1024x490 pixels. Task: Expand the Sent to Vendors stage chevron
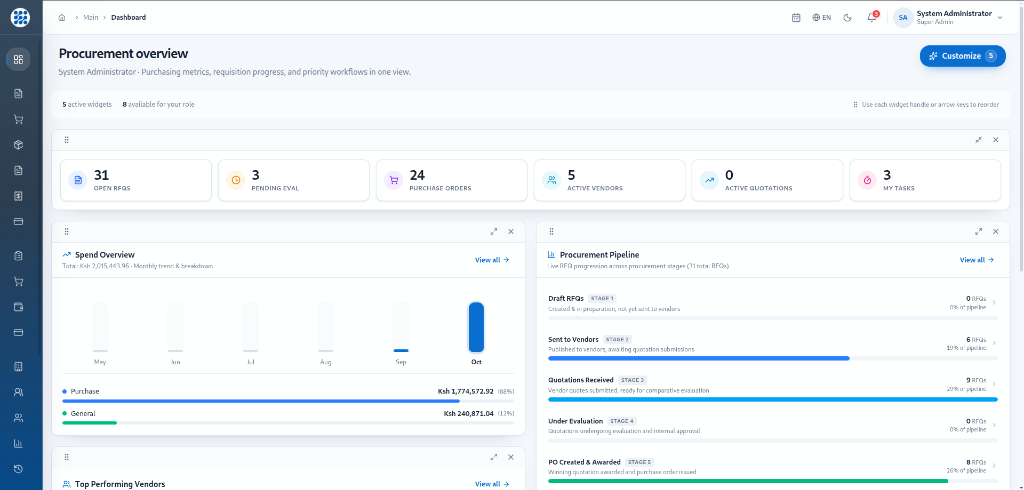pos(993,343)
